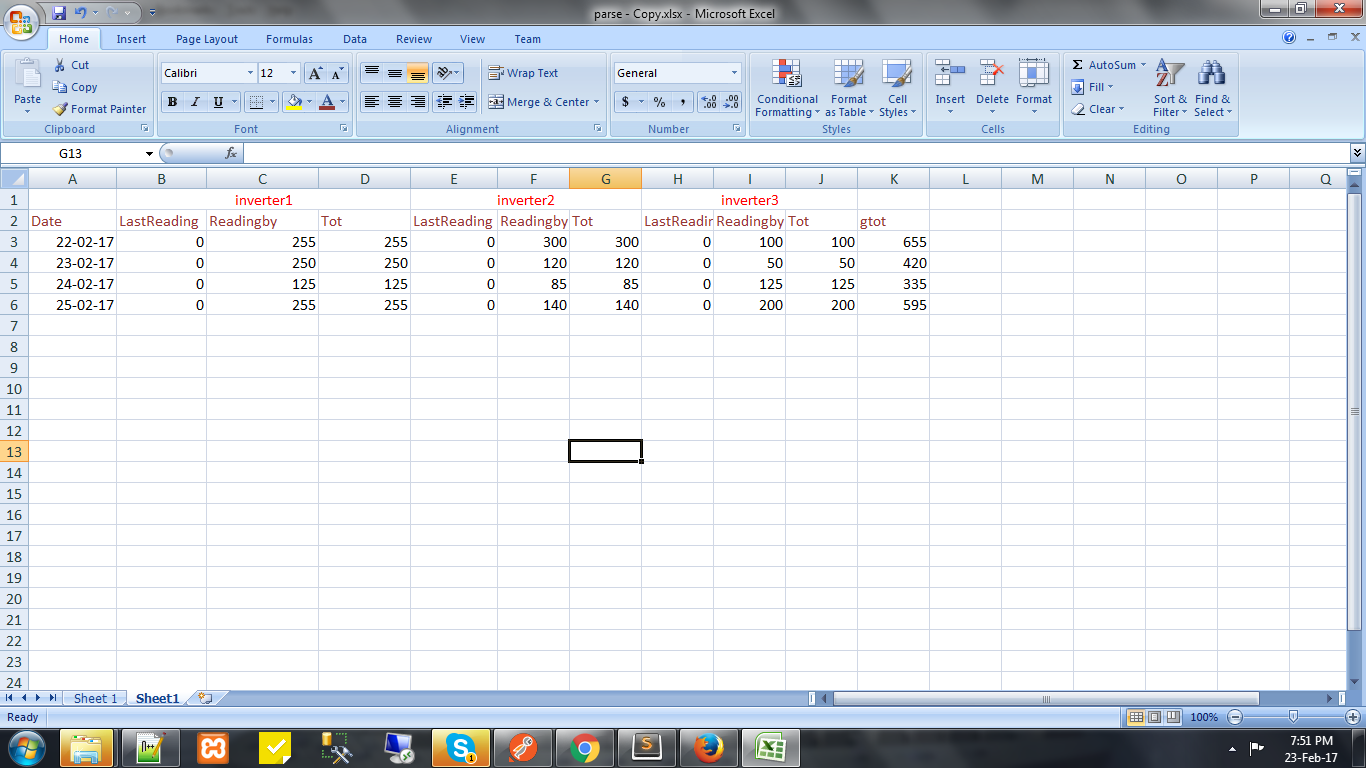Cut the selected cells
This screenshot has width=1366, height=768.
[71, 65]
